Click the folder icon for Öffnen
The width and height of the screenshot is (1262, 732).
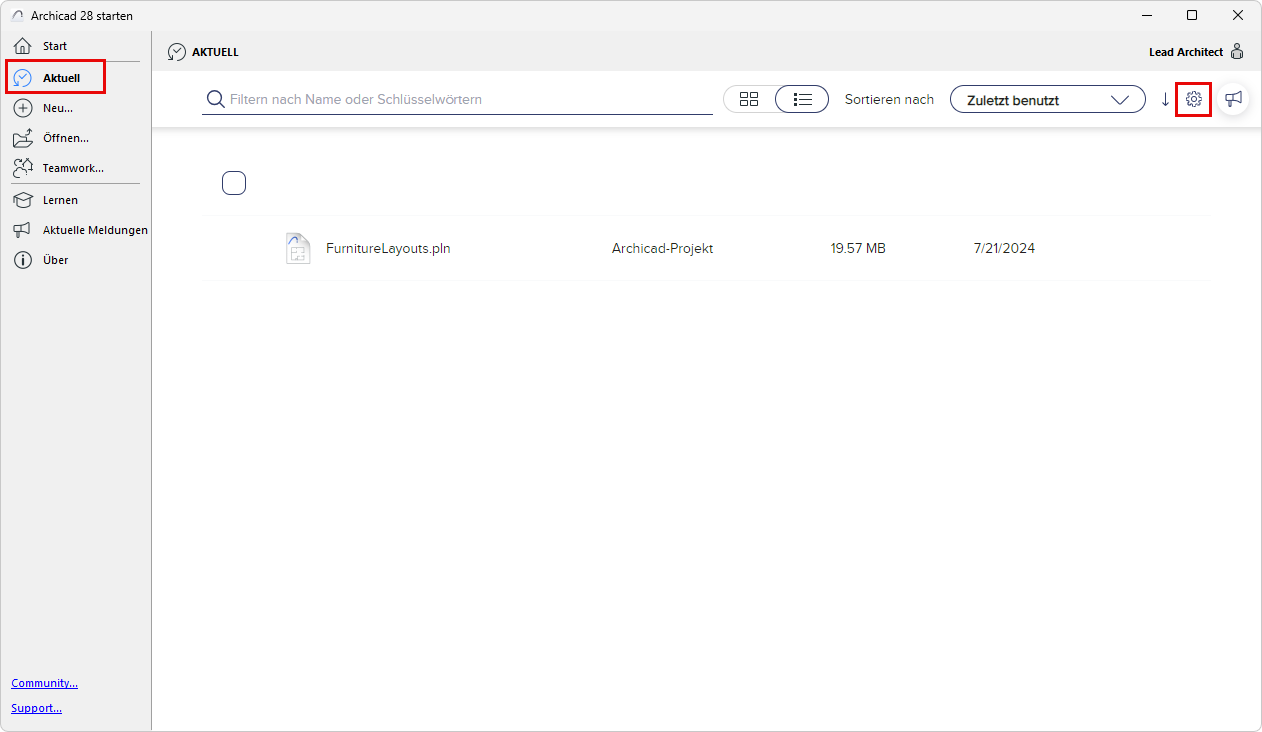coord(23,138)
